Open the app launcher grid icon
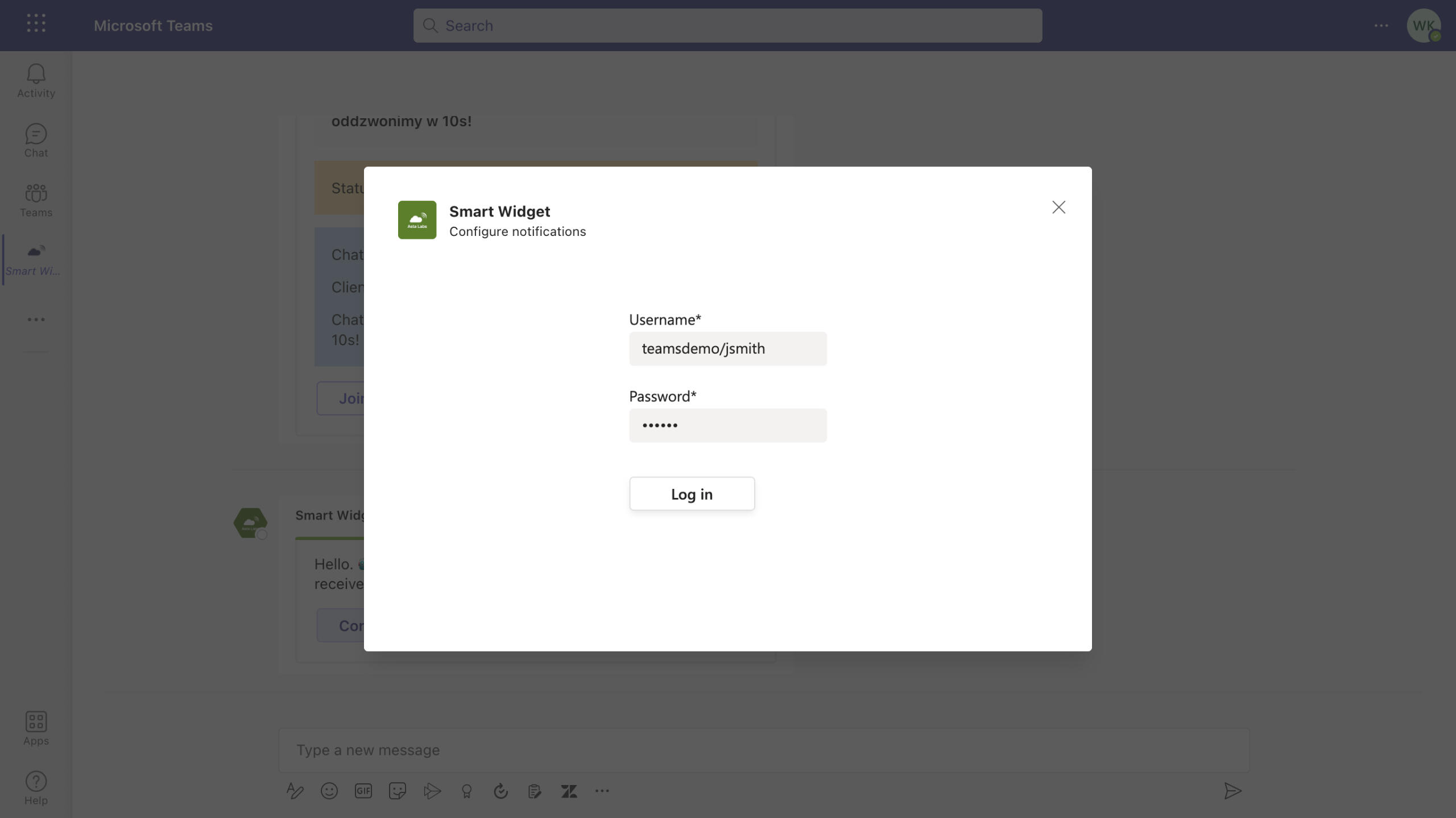1456x818 pixels. 36,23
